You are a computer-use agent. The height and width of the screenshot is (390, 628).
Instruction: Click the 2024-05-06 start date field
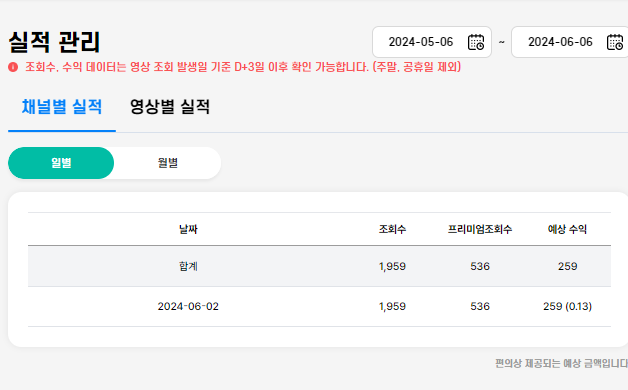click(432, 42)
